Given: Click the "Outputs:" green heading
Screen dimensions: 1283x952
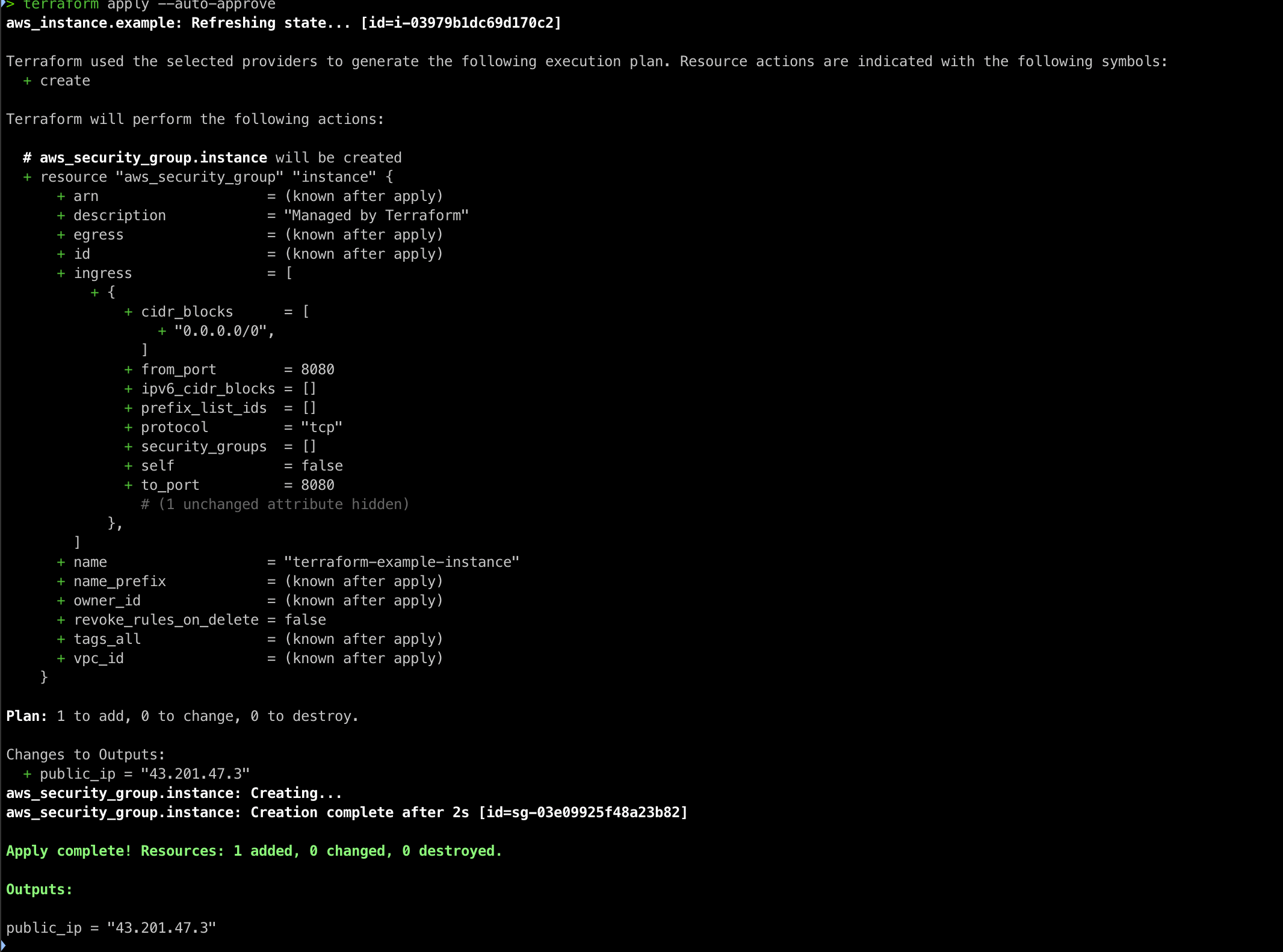Looking at the screenshot, I should (x=39, y=889).
